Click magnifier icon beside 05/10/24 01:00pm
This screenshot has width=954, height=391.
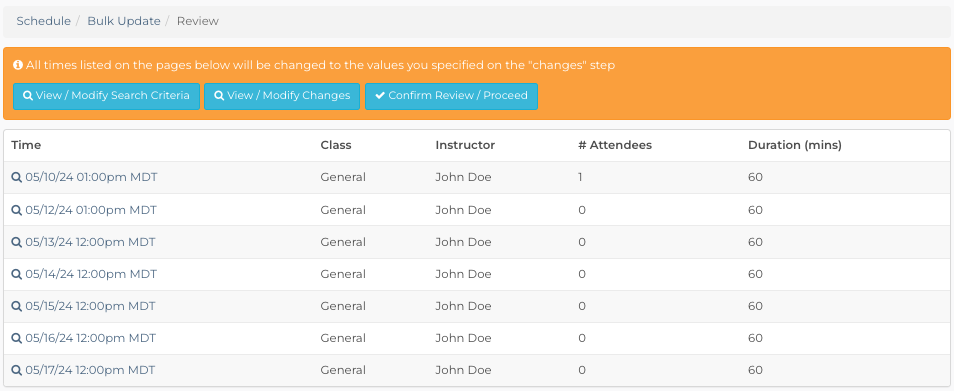click(x=17, y=178)
